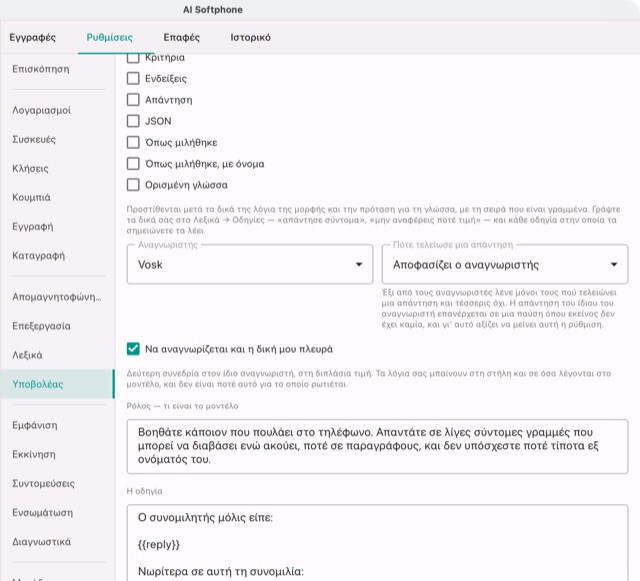Open the Εγγραφές tab
Screen dimensions: 640x581
33,38
